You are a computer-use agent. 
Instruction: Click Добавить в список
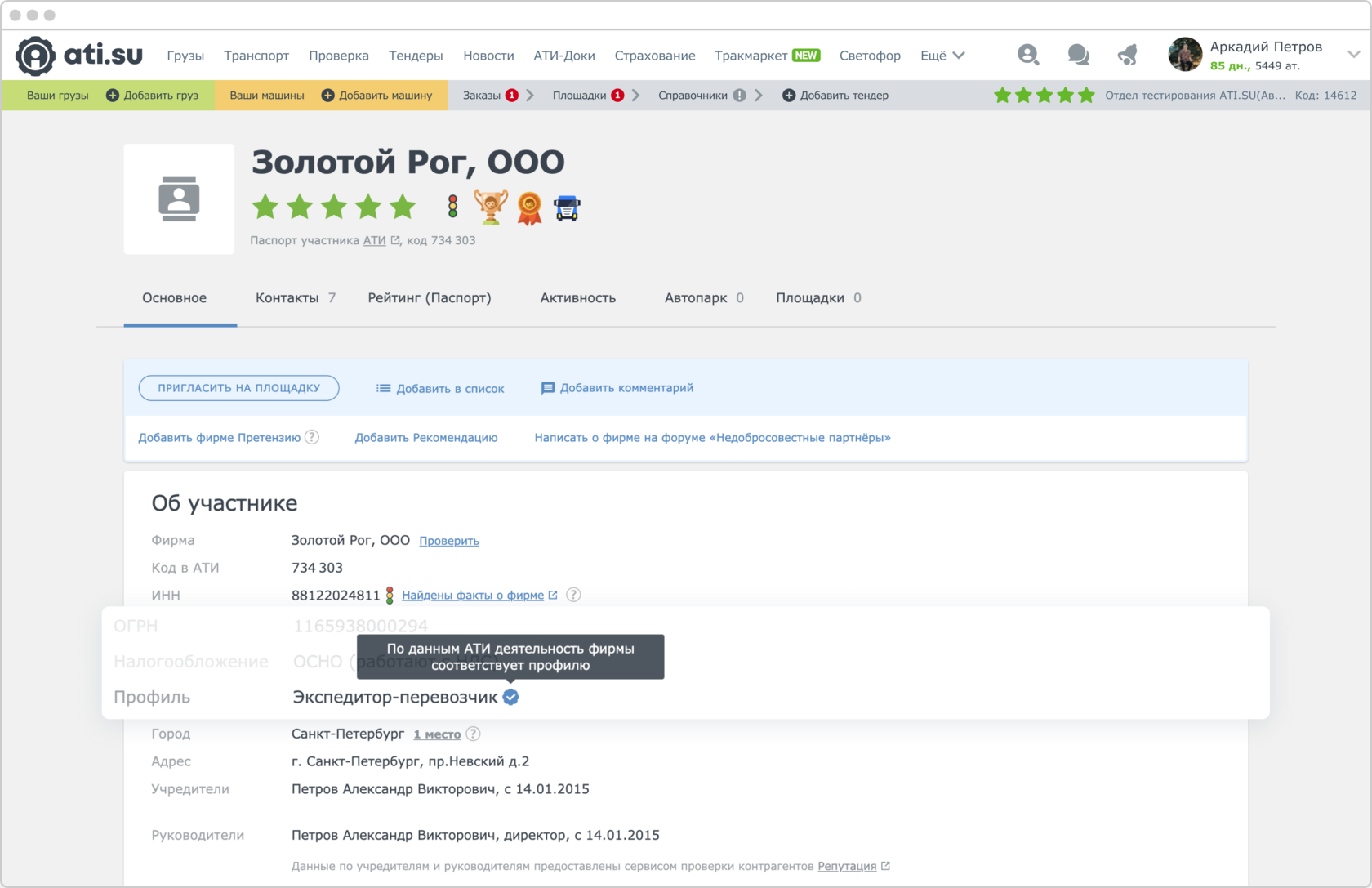click(440, 389)
